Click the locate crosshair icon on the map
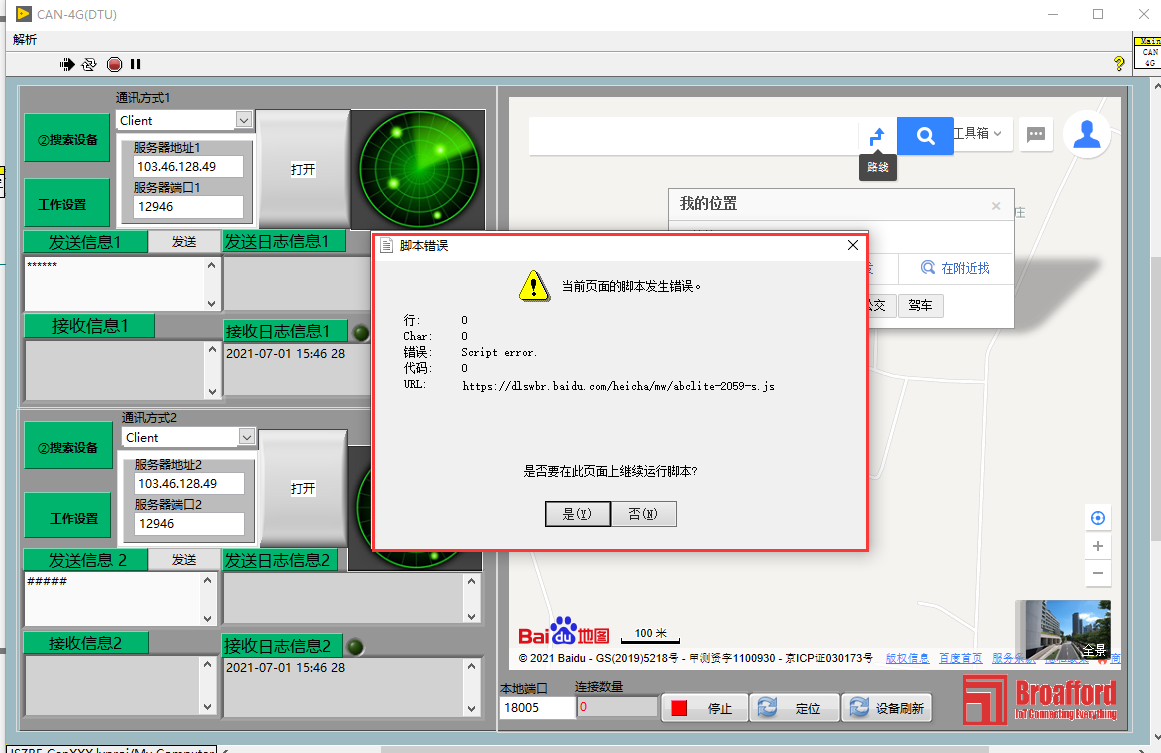The image size is (1161, 753). (1098, 518)
